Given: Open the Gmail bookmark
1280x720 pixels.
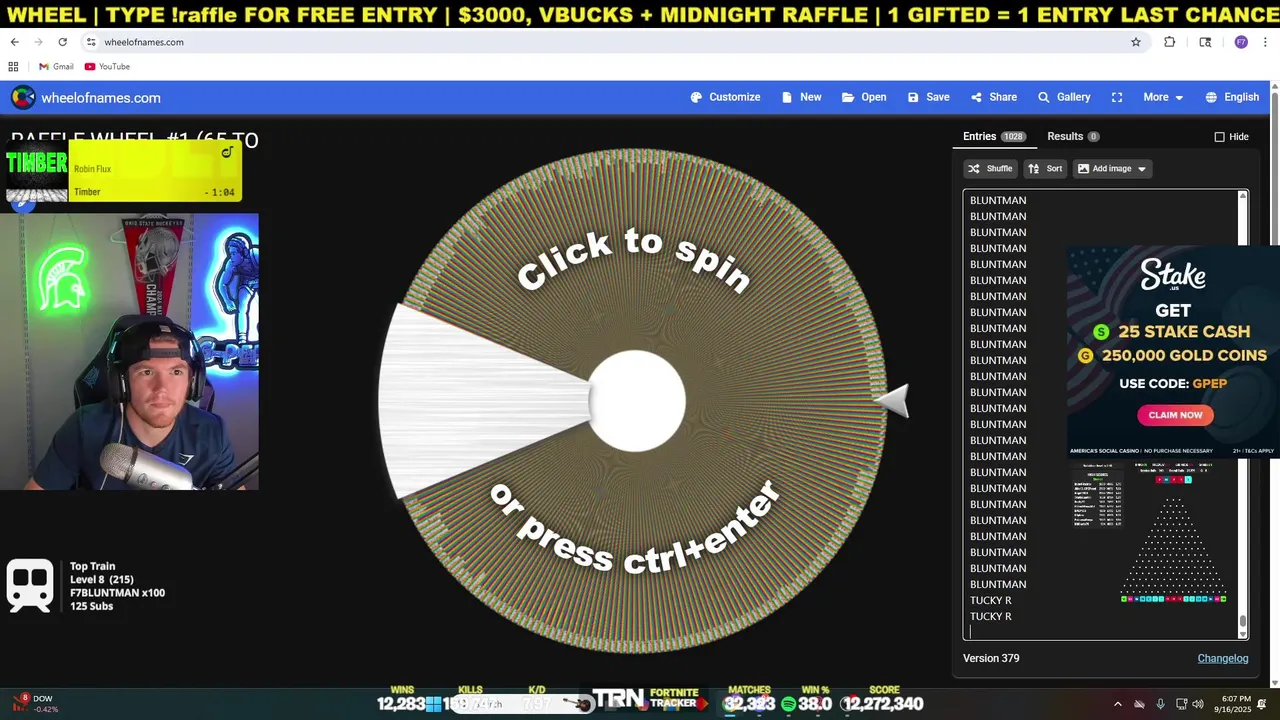Looking at the screenshot, I should [56, 67].
